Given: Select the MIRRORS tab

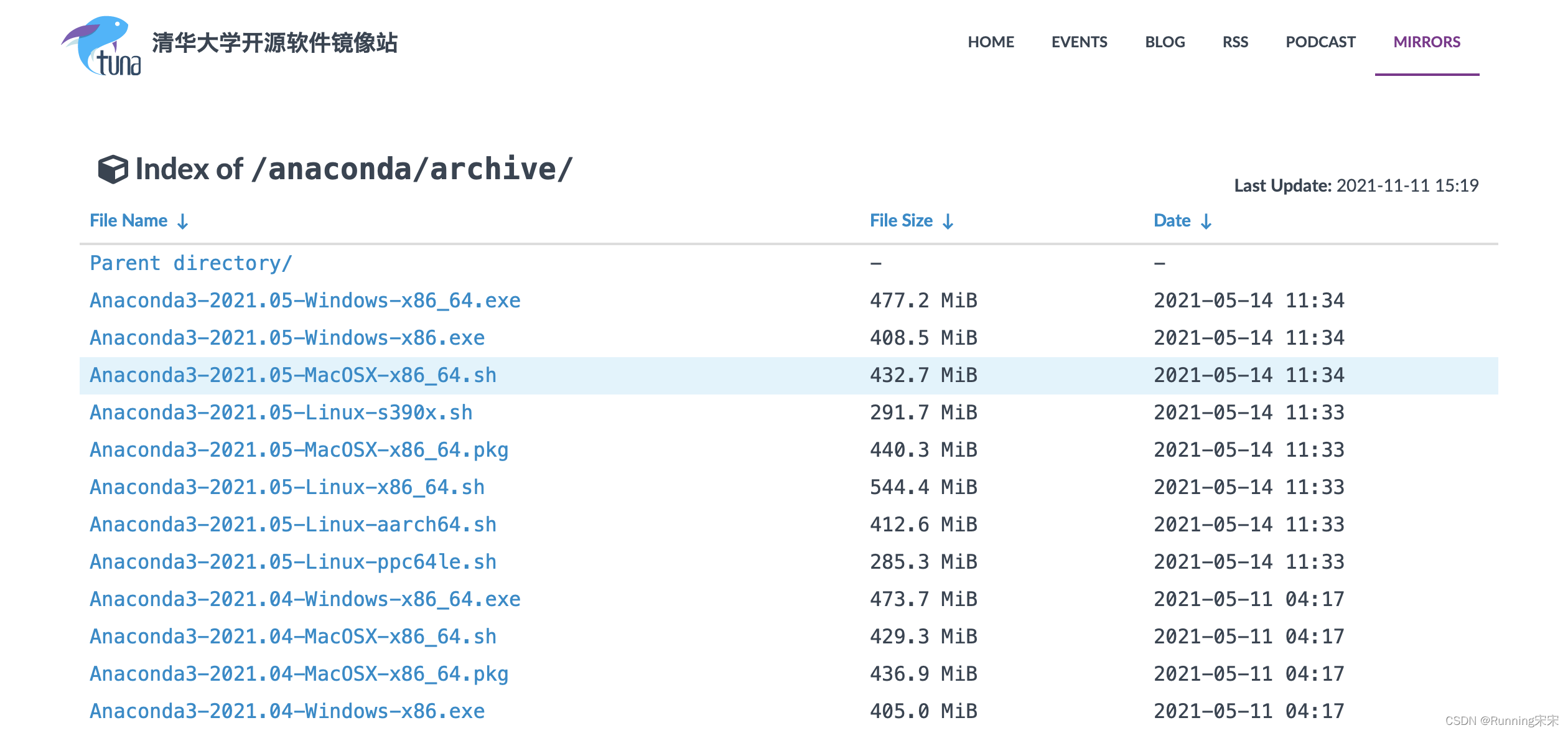Looking at the screenshot, I should tap(1426, 42).
